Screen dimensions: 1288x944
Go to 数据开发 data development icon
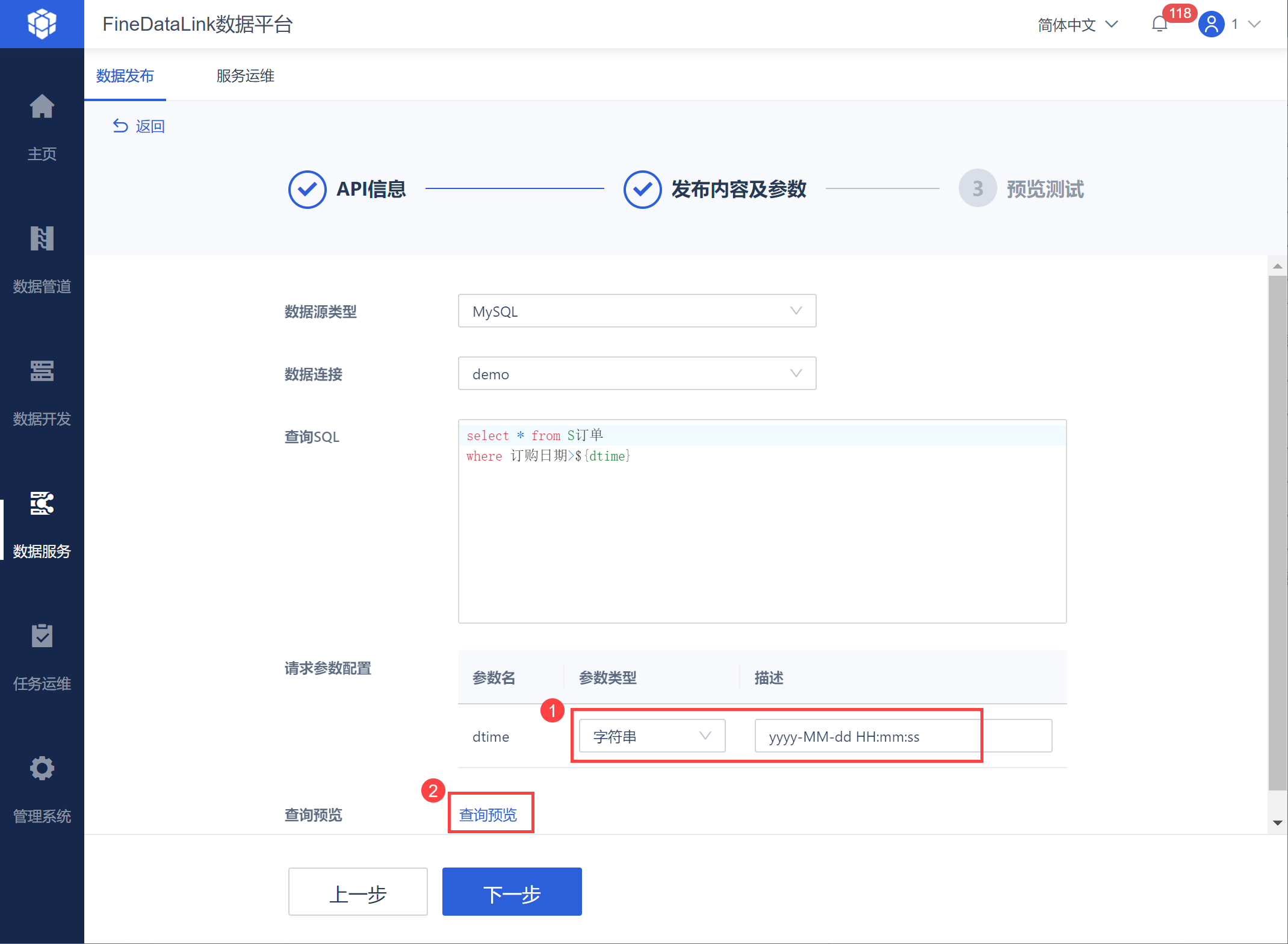(42, 371)
